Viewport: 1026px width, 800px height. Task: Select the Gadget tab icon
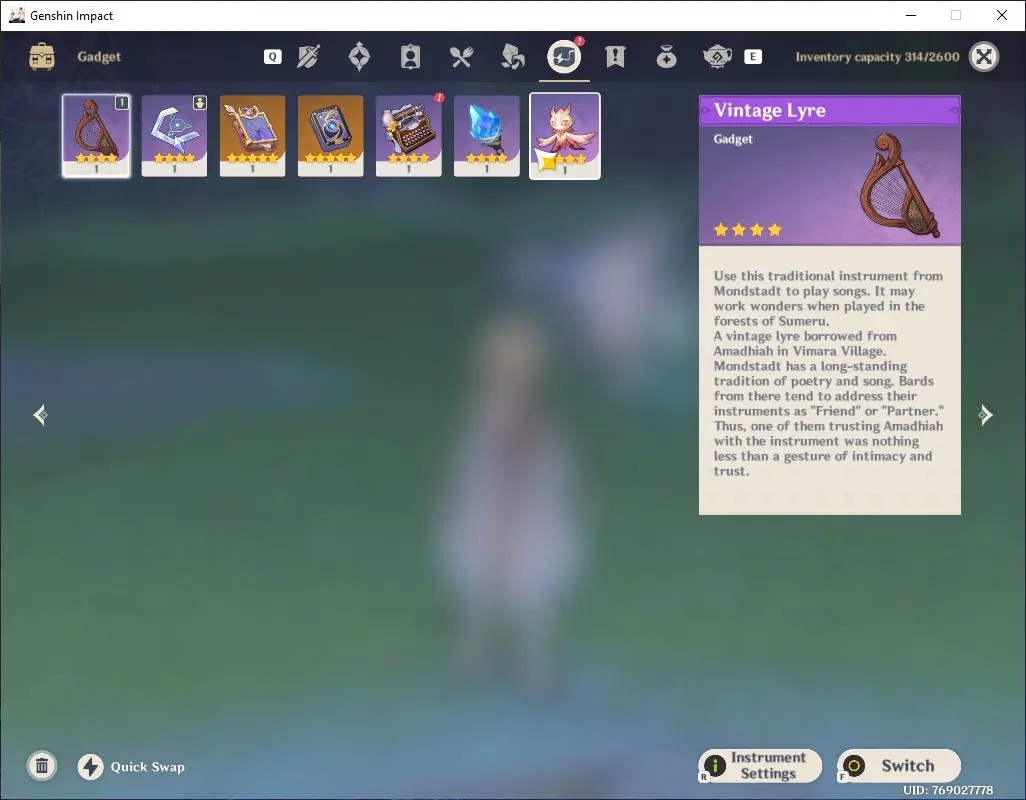[x=564, y=57]
